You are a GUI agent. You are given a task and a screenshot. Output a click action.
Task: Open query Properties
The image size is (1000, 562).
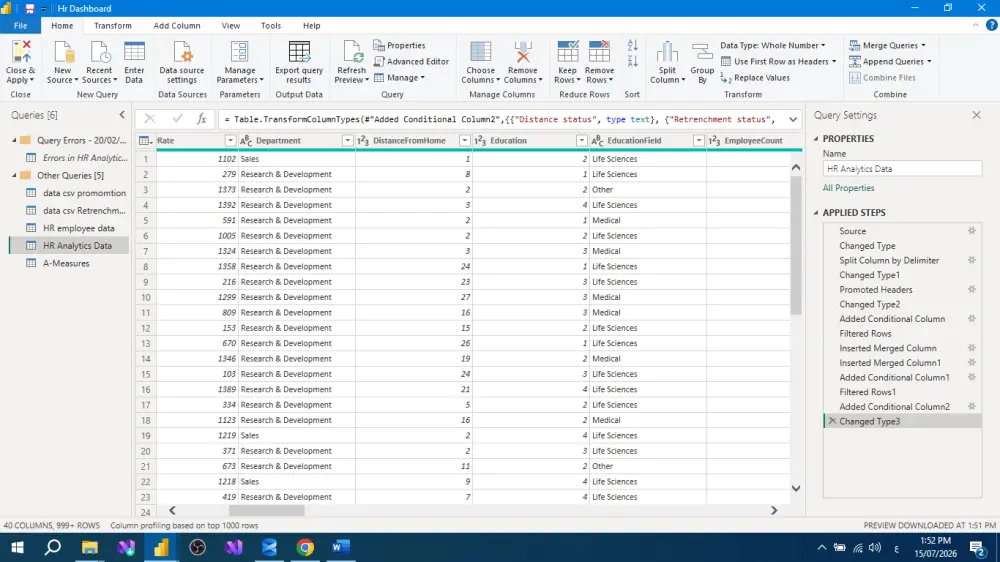[399, 45]
